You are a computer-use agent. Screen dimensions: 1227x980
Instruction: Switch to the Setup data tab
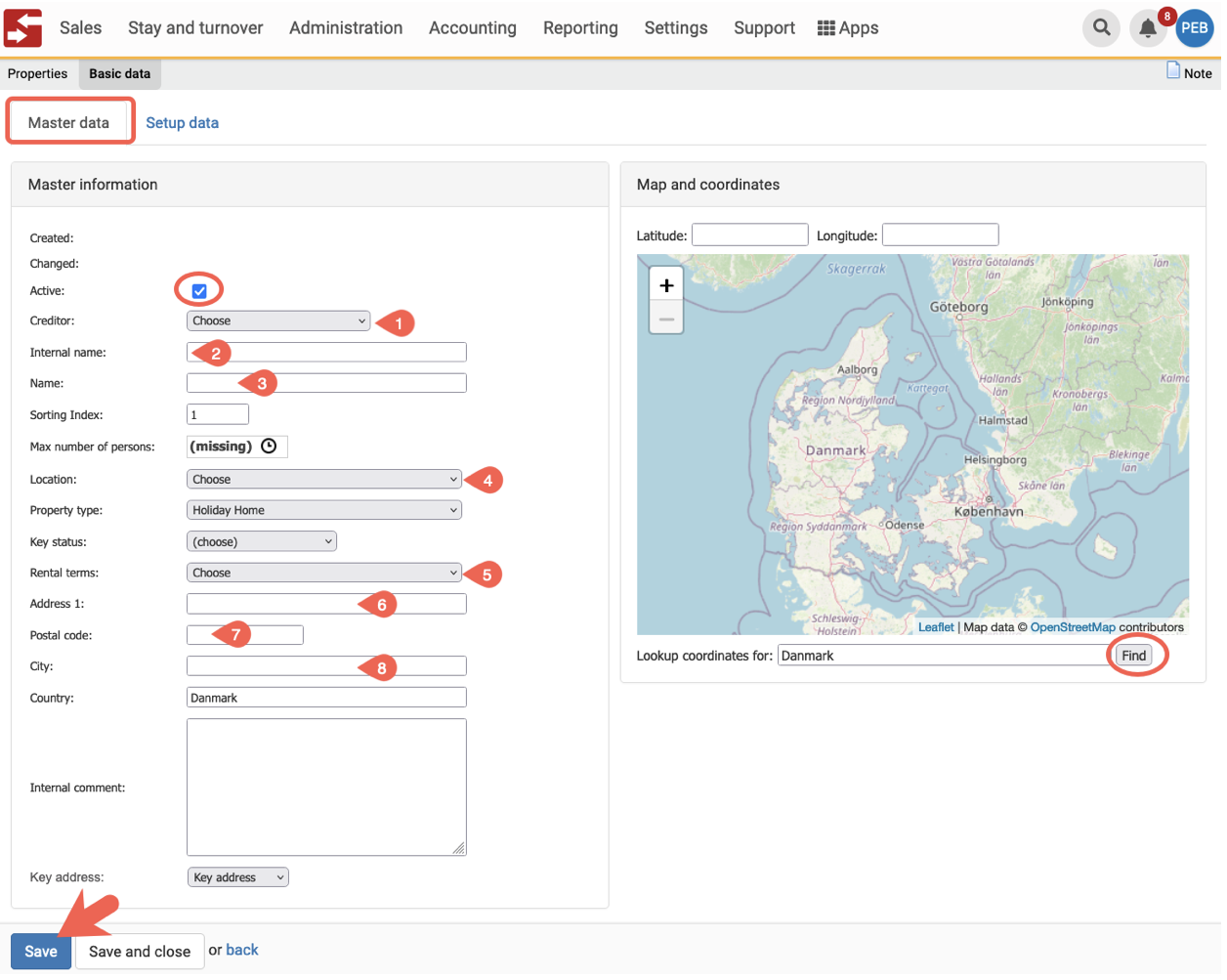tap(184, 123)
